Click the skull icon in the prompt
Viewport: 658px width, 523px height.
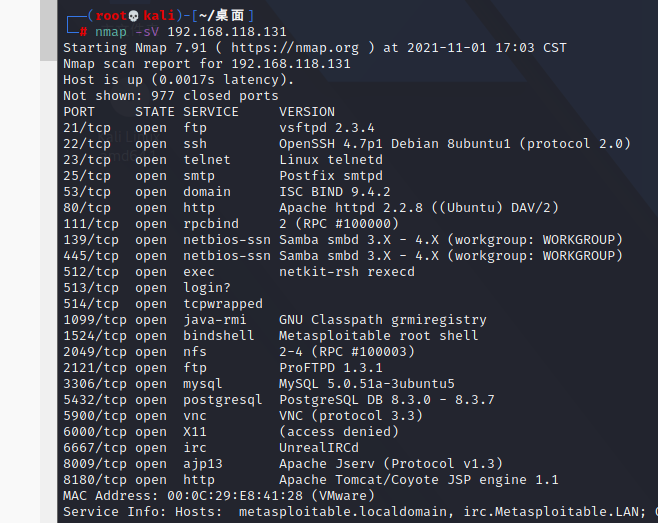[x=133, y=16]
